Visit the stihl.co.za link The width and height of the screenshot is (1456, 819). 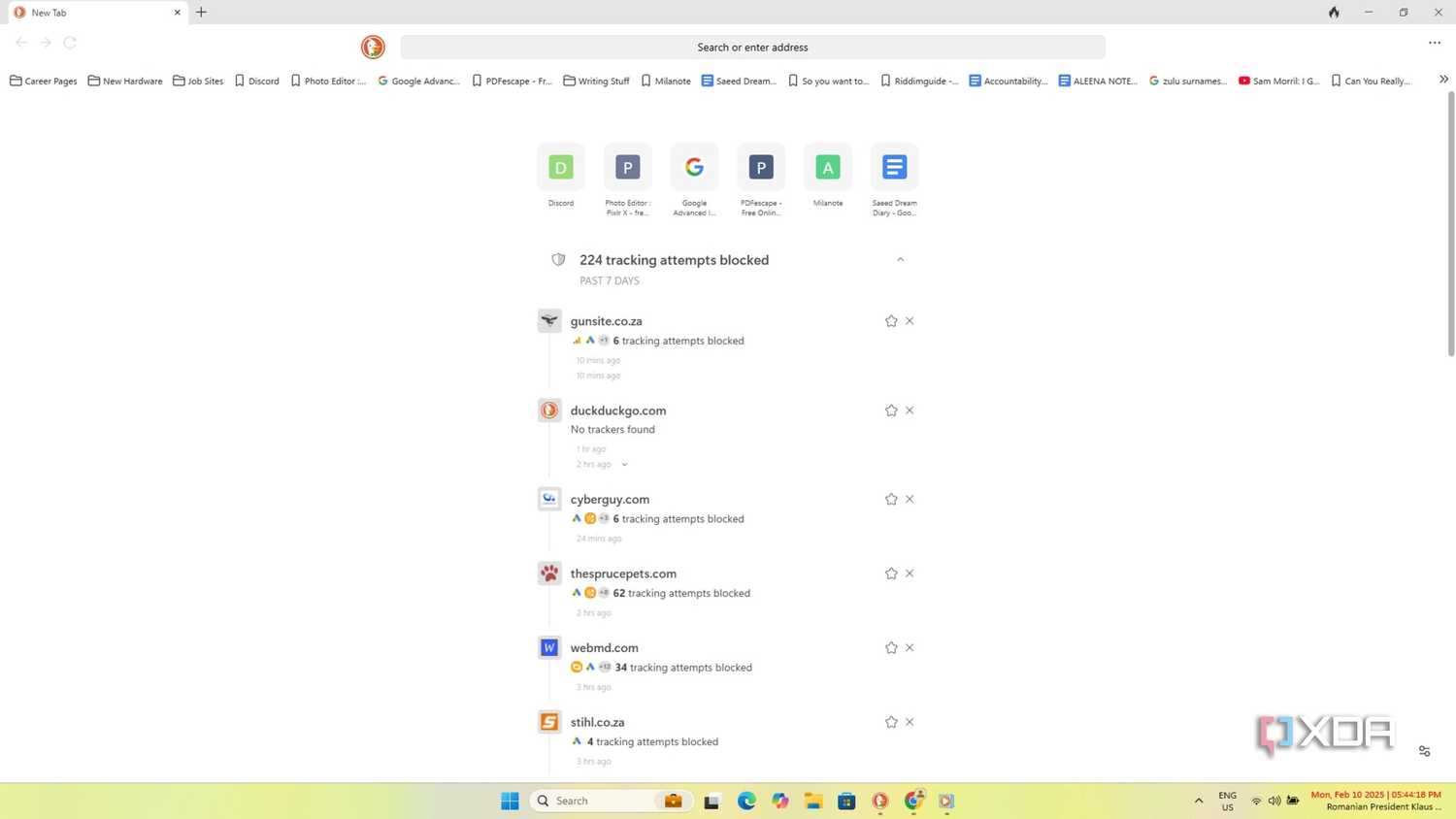[x=597, y=722]
